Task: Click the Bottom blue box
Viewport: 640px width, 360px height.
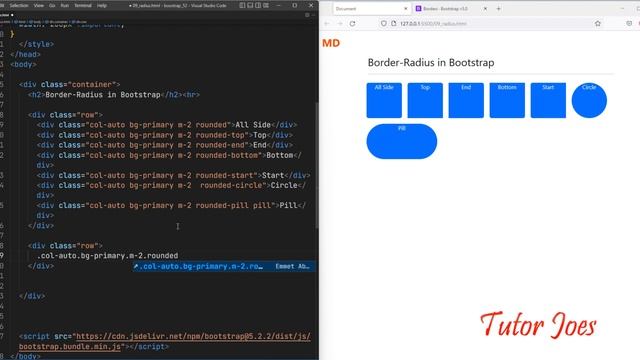Action: click(507, 100)
